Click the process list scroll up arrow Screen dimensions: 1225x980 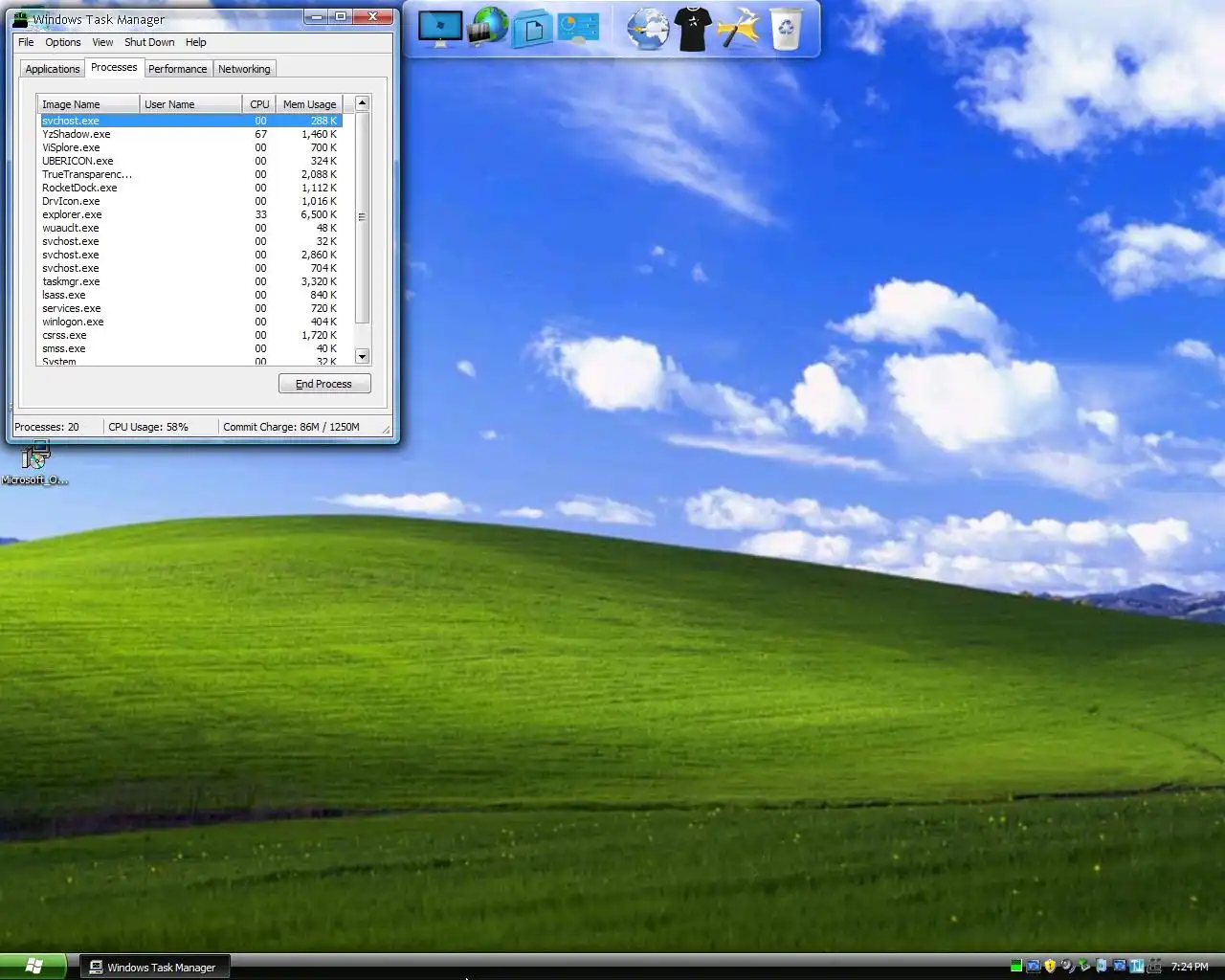tap(362, 102)
